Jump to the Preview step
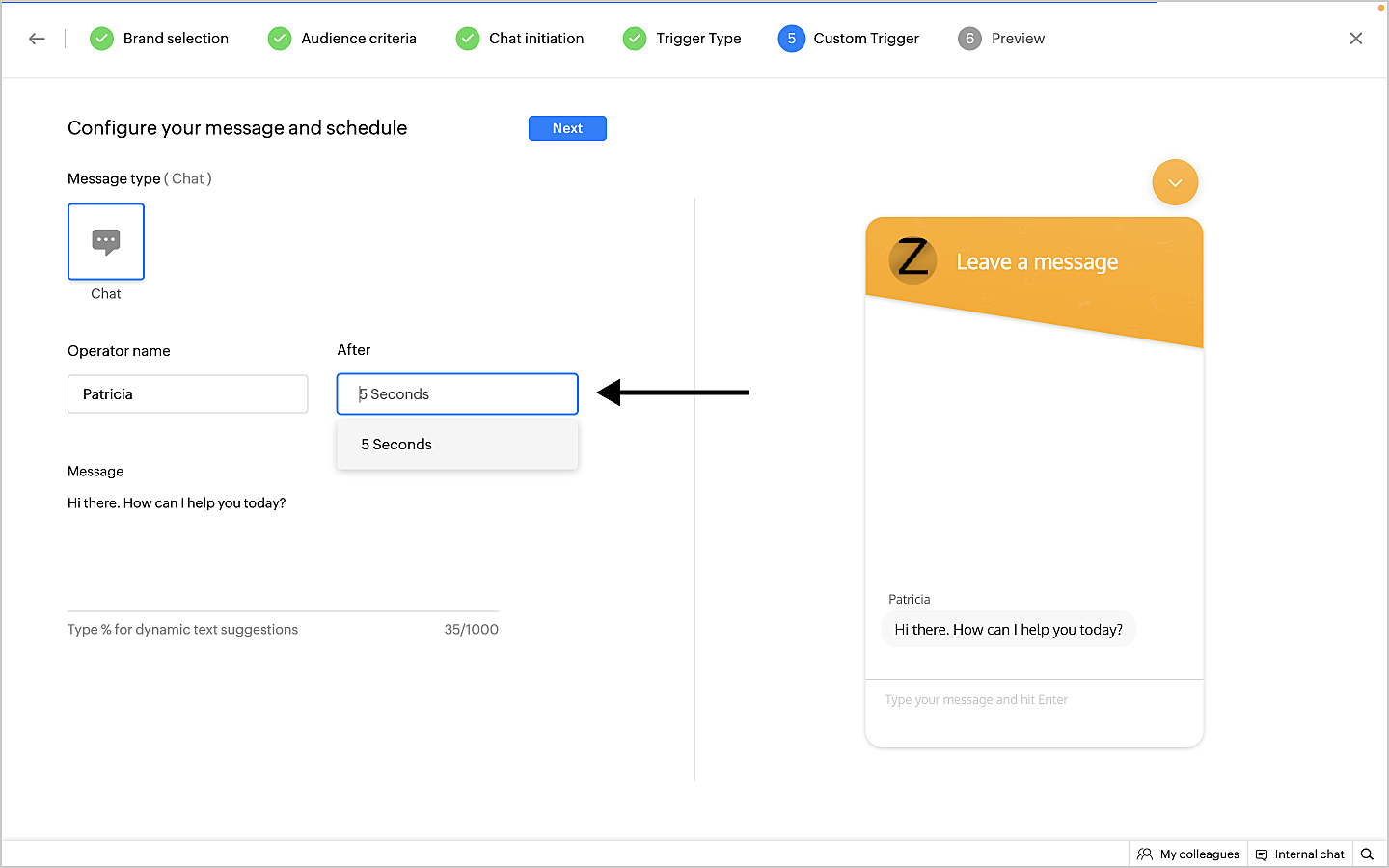 coord(1001,39)
